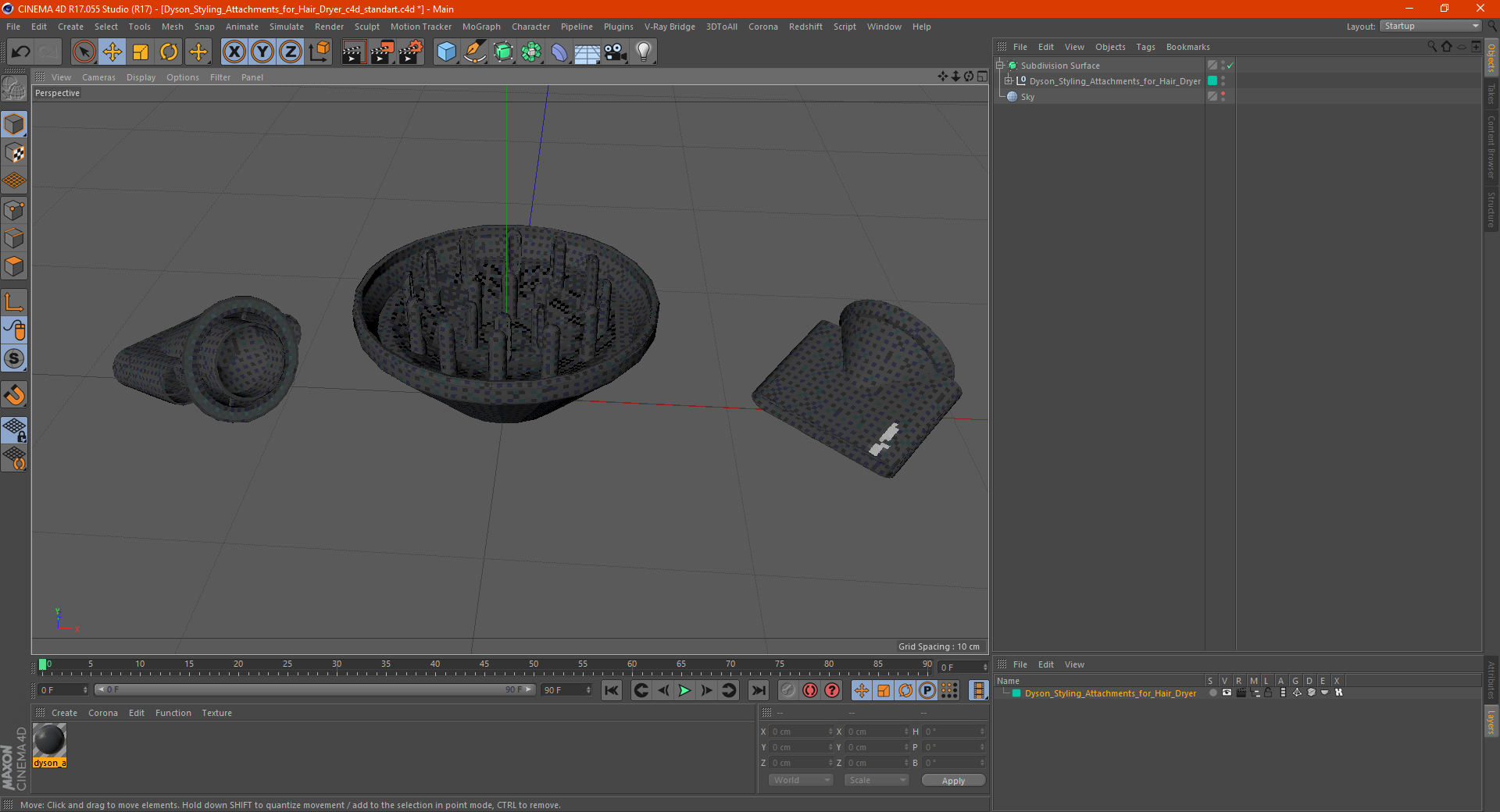Viewport: 1500px width, 812px height.
Task: Open Object Manager Tags menu
Action: pyautogui.click(x=1145, y=47)
